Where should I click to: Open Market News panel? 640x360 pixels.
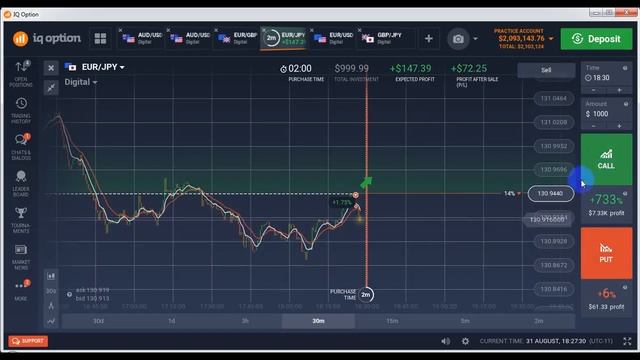click(21, 256)
